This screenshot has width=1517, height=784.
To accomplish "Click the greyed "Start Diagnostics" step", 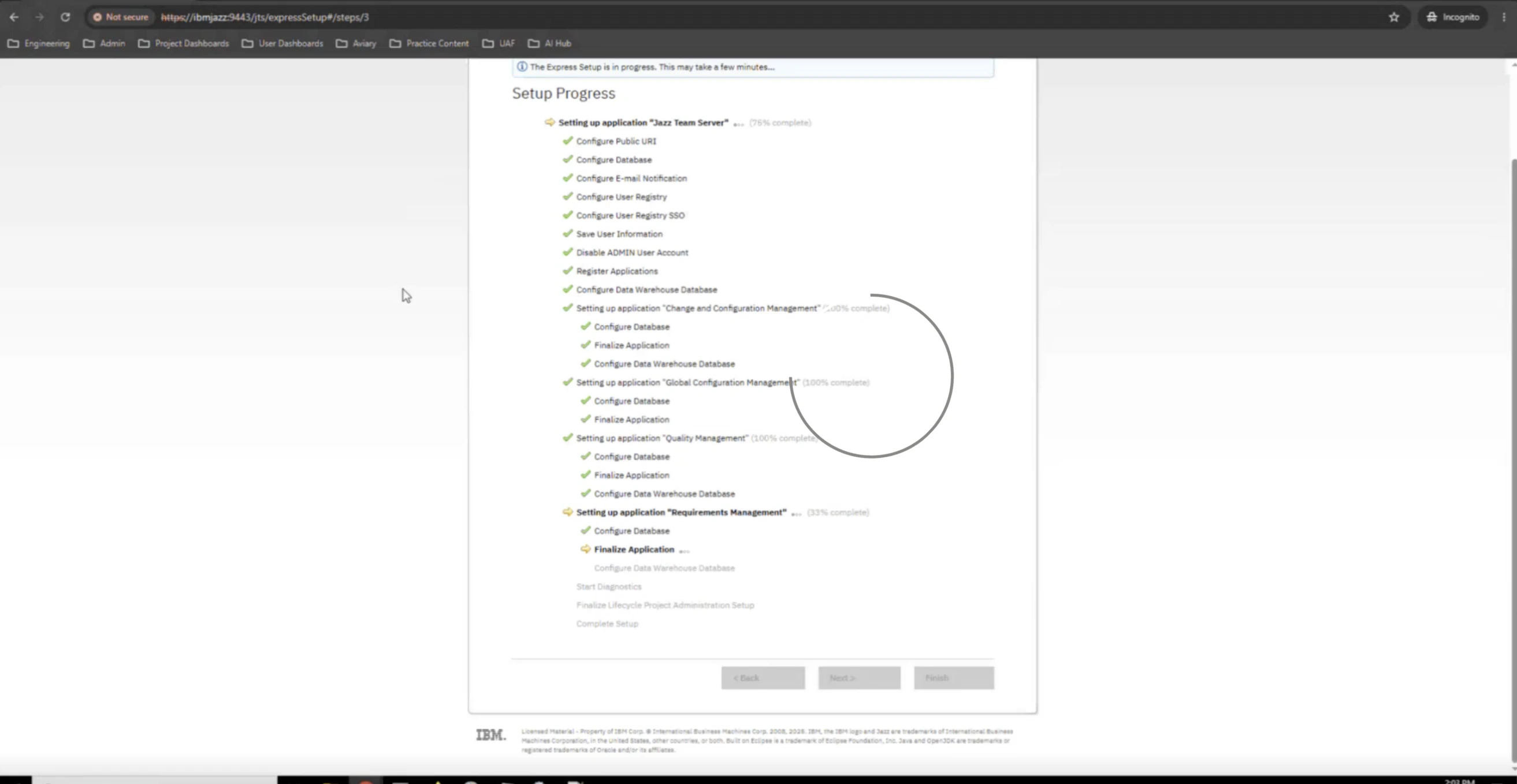I will (608, 587).
